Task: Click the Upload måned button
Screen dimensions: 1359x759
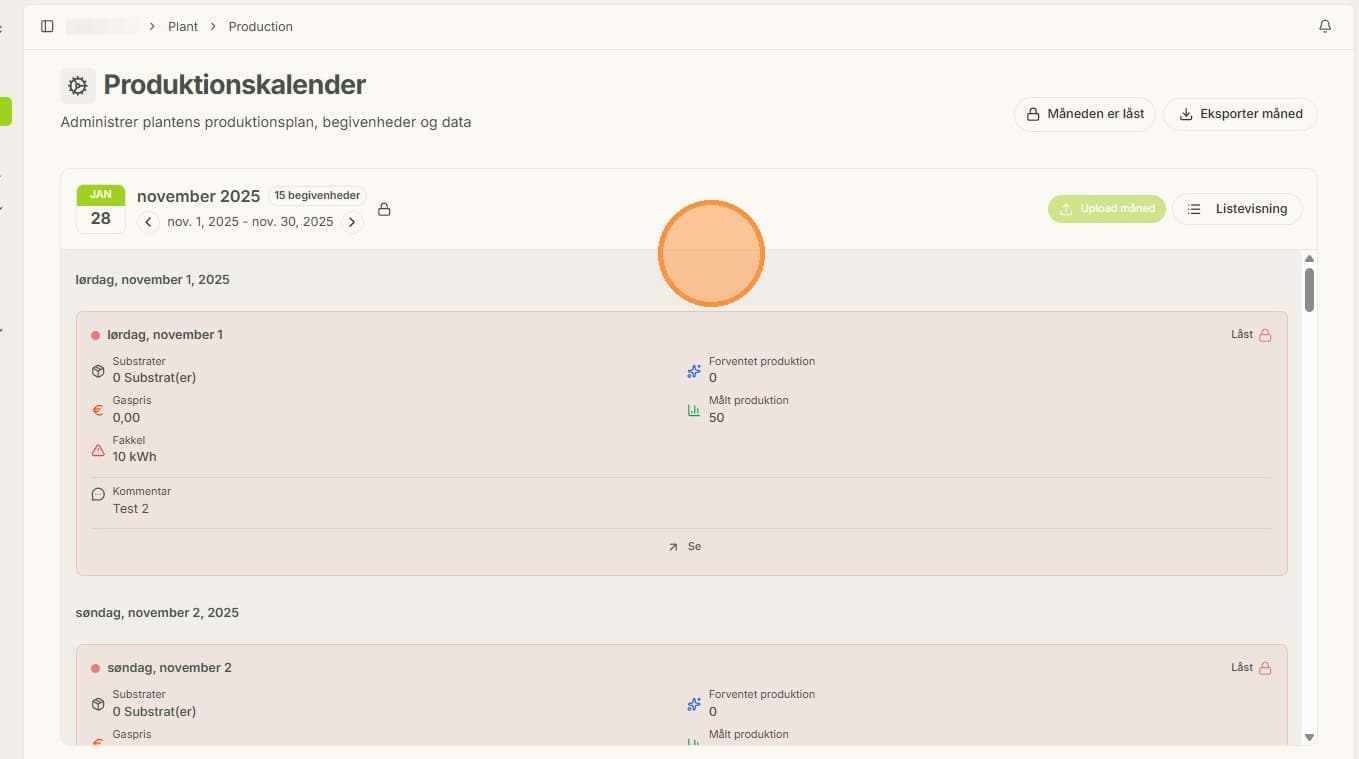Action: tap(1107, 209)
